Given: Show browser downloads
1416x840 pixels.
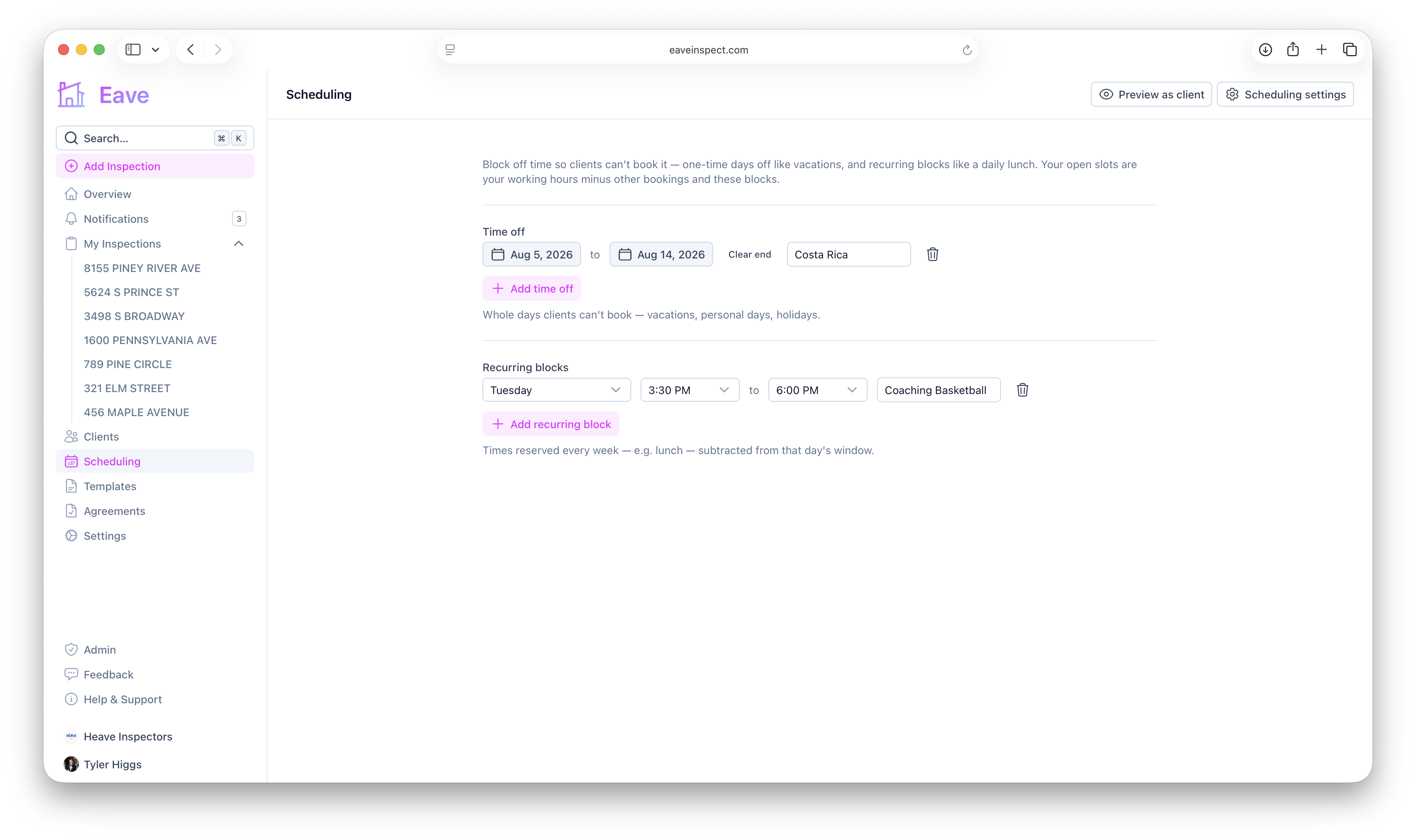Looking at the screenshot, I should [x=1265, y=50].
